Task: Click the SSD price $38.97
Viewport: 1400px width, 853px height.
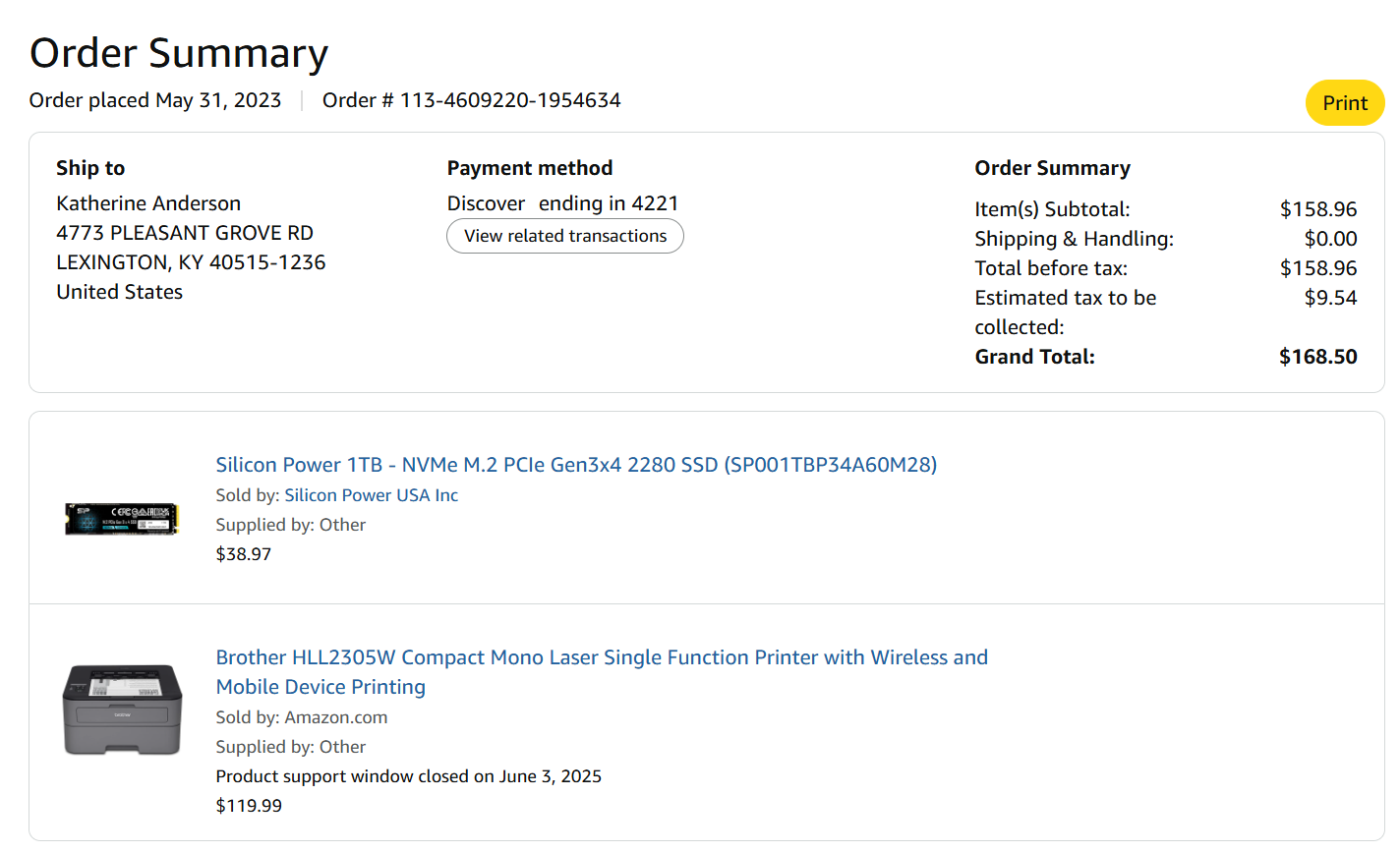Action: click(244, 554)
